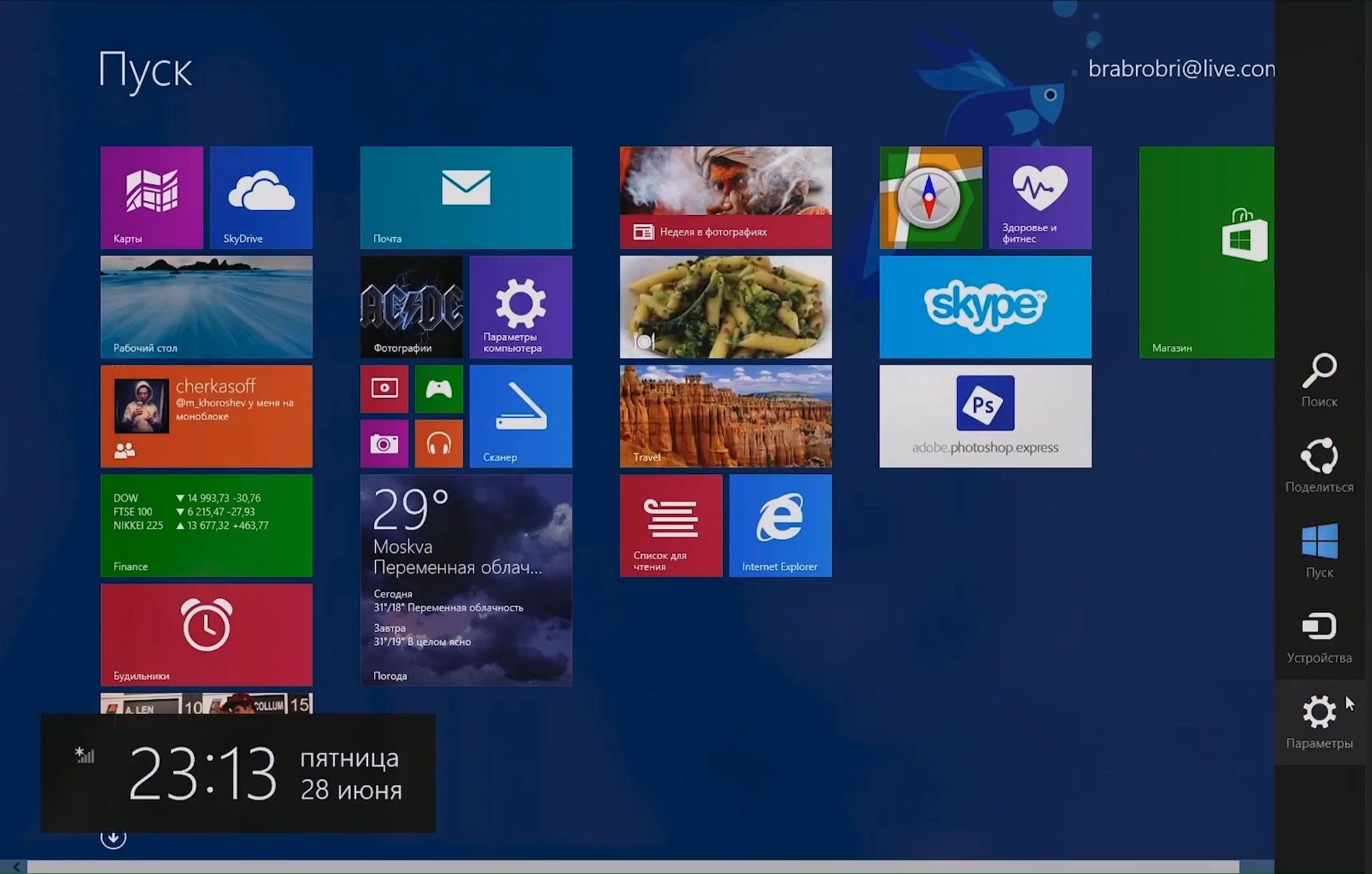Open the SkyDrive cloud tile
The height and width of the screenshot is (874, 1372).
(x=261, y=197)
